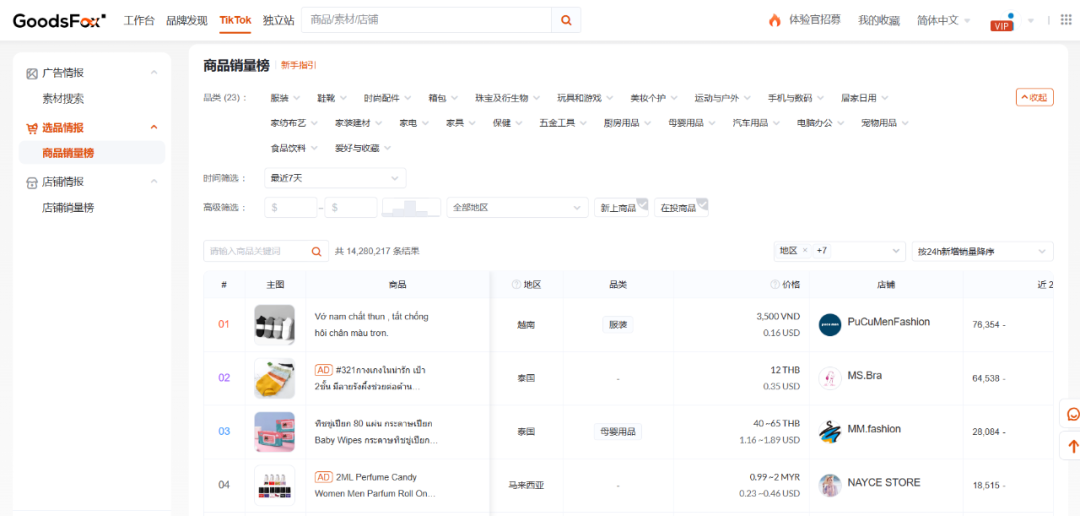
Task: Open the yellow underwear thumbnail in row 02
Action: click(274, 378)
